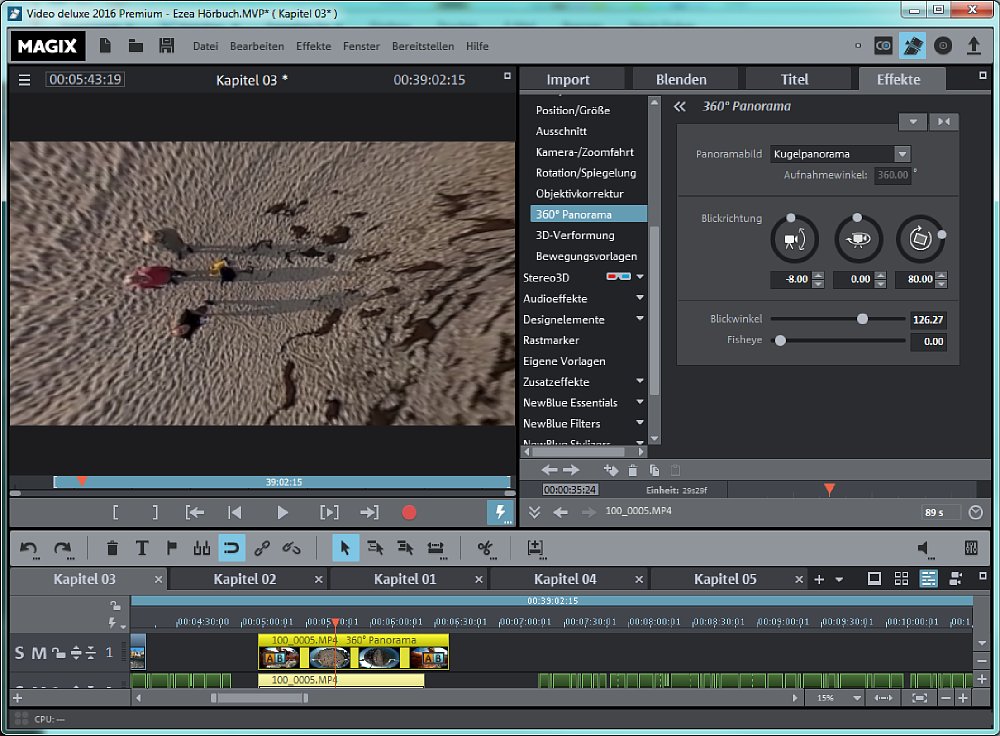Open the Bearbeiten menu
This screenshot has width=1000, height=736.
[x=256, y=46]
